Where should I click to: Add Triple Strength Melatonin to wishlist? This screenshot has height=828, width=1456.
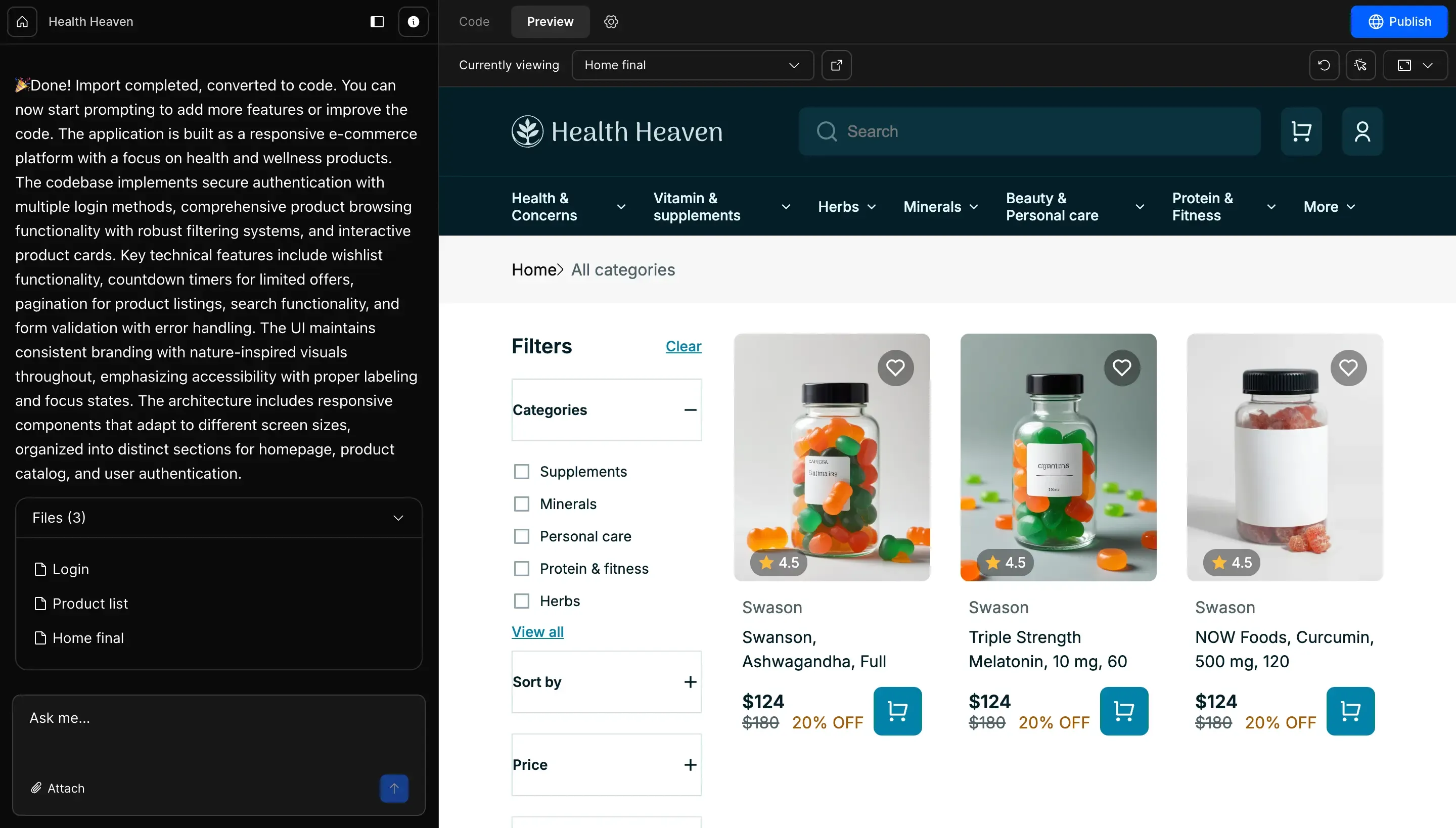tap(1121, 368)
